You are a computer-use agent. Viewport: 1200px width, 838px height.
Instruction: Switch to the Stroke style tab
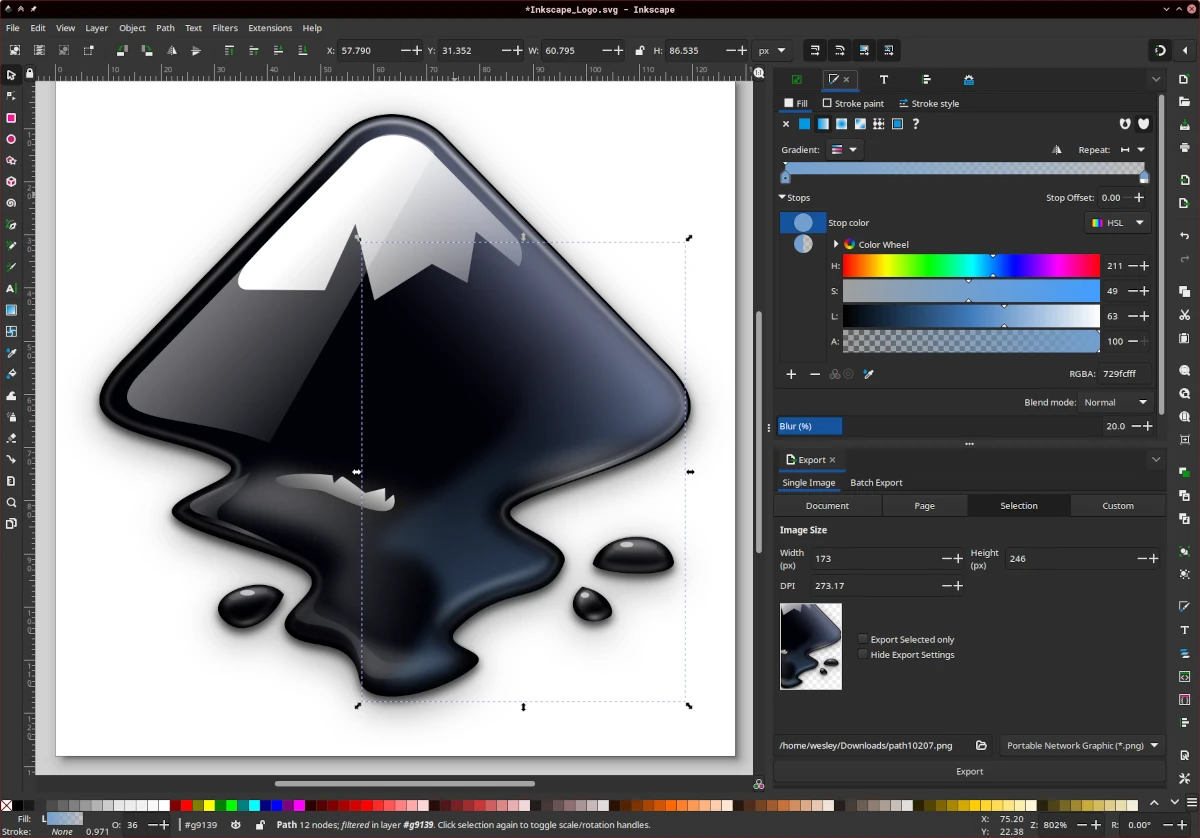[x=929, y=103]
